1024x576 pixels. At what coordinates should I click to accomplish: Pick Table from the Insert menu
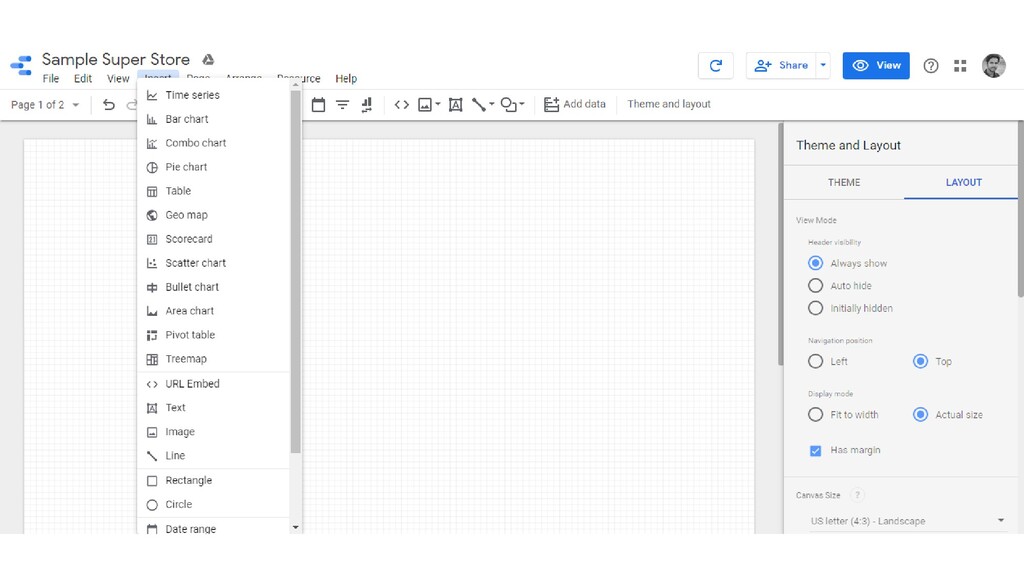click(x=214, y=191)
